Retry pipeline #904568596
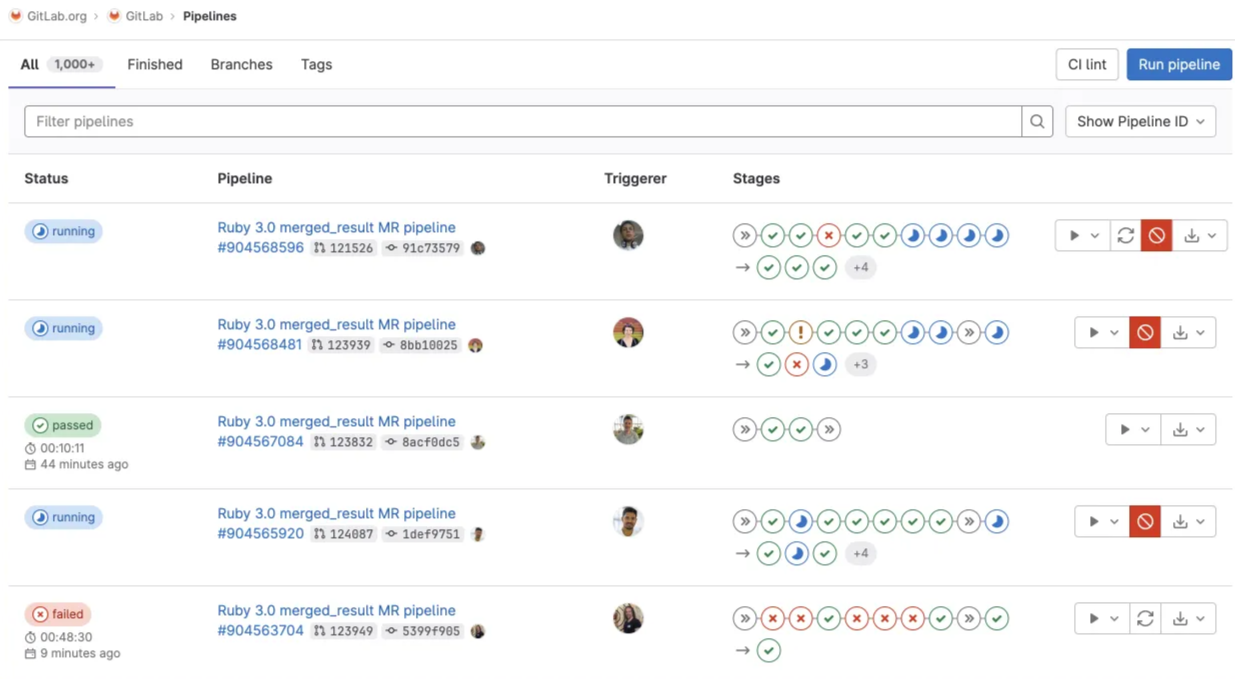The width and height of the screenshot is (1235, 679). click(x=1125, y=235)
